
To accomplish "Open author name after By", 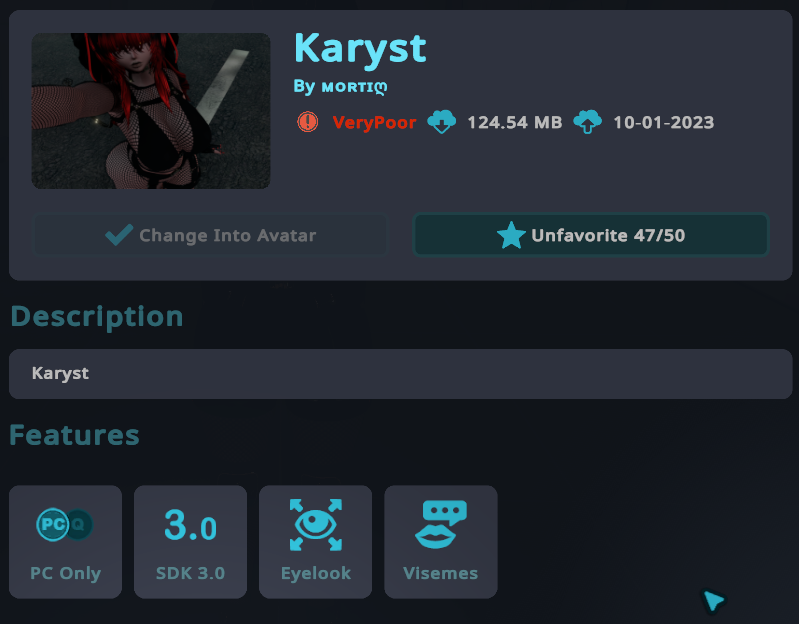I will (x=354, y=87).
